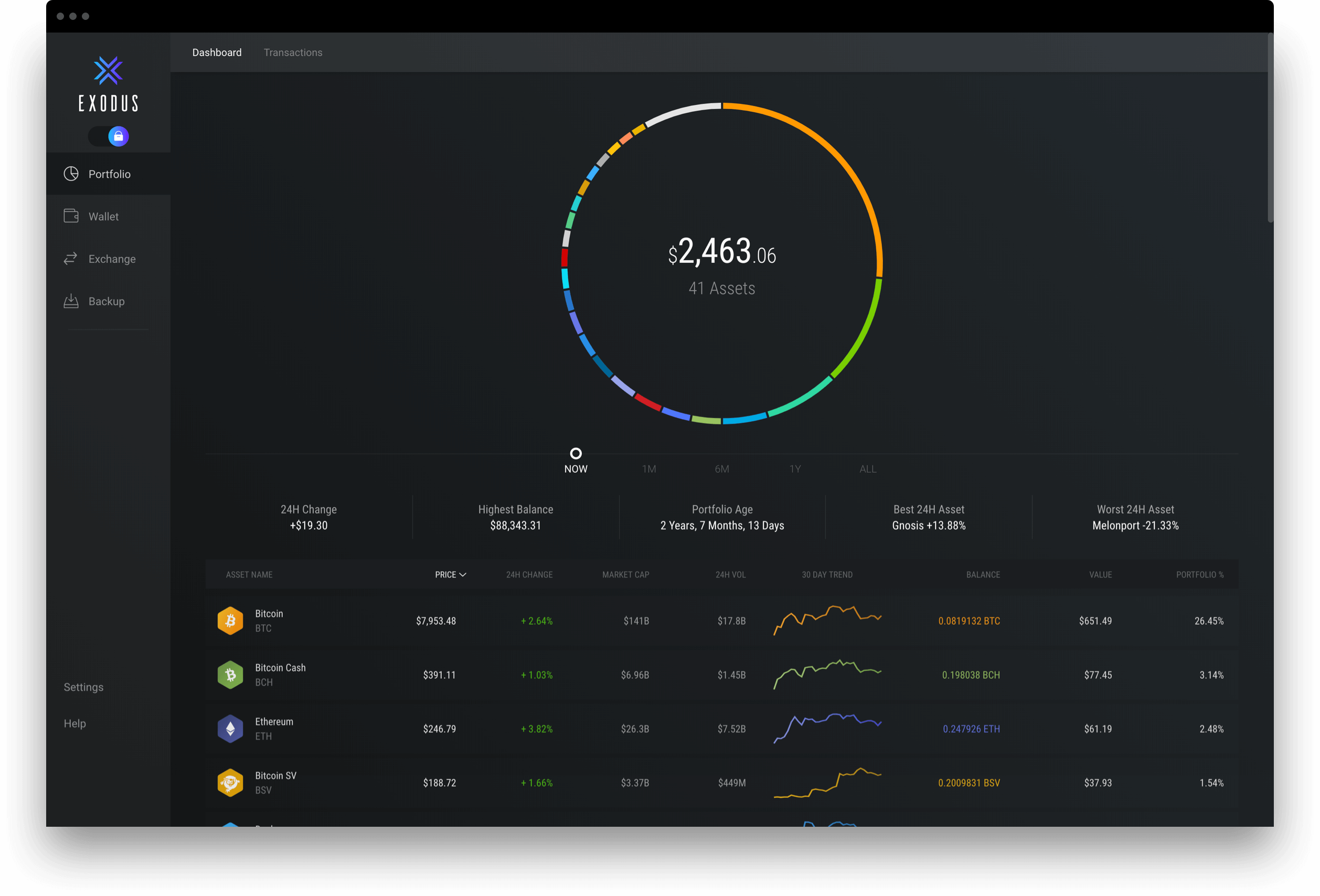Viewport: 1320px width, 896px height.
Task: Click the Bitcoin Cash BCH icon
Action: [x=230, y=671]
